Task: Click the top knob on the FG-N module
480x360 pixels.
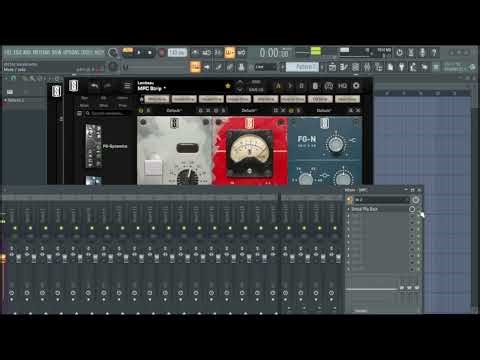Action: point(336,144)
